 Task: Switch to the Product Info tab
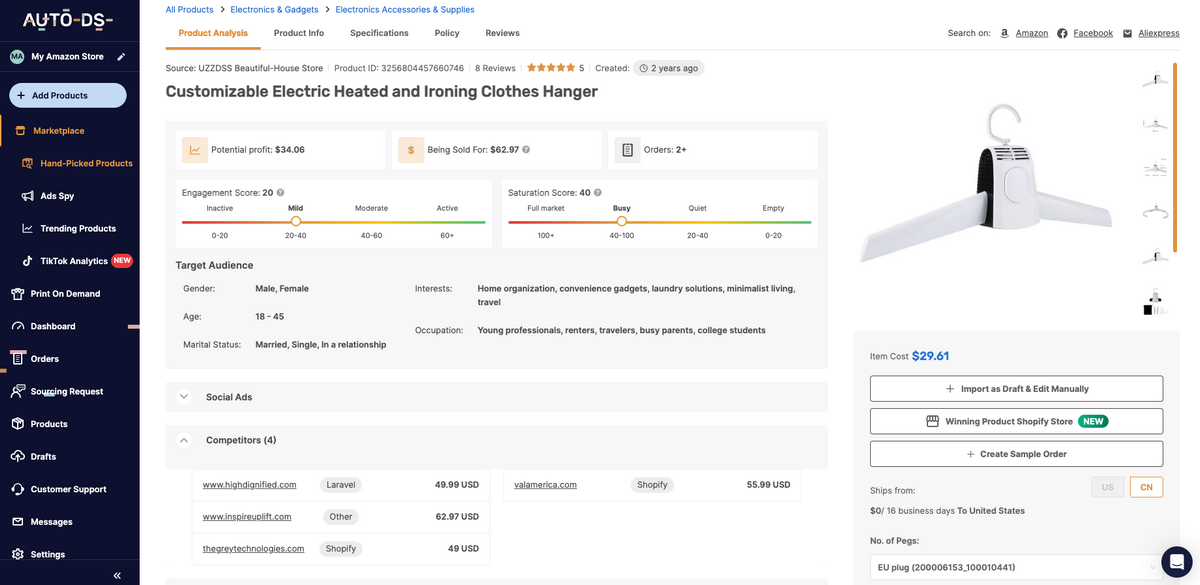point(299,33)
